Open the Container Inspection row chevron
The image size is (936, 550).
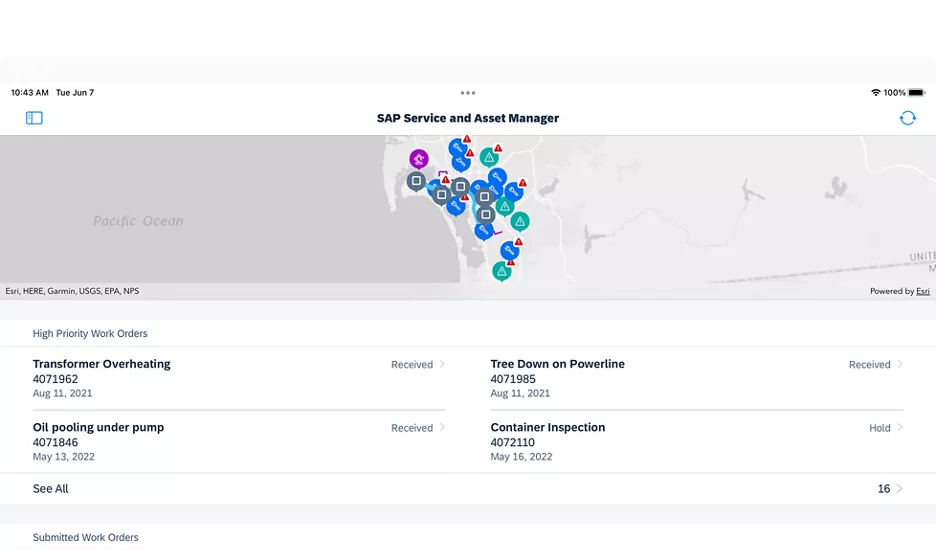(900, 427)
